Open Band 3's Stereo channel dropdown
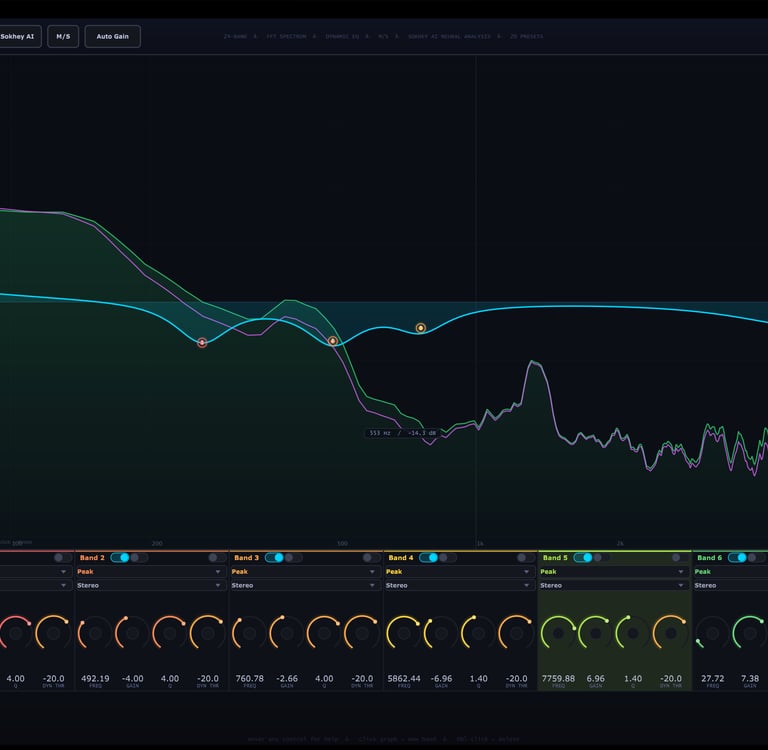768x750 pixels. pos(304,585)
